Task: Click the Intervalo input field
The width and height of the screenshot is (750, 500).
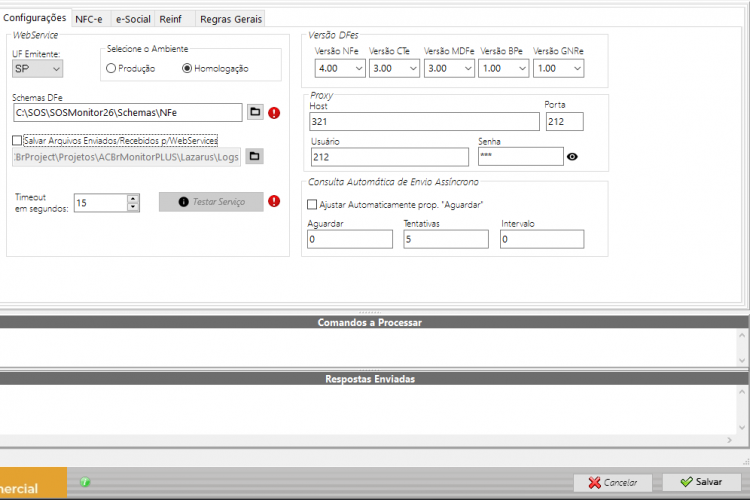Action: pos(542,239)
